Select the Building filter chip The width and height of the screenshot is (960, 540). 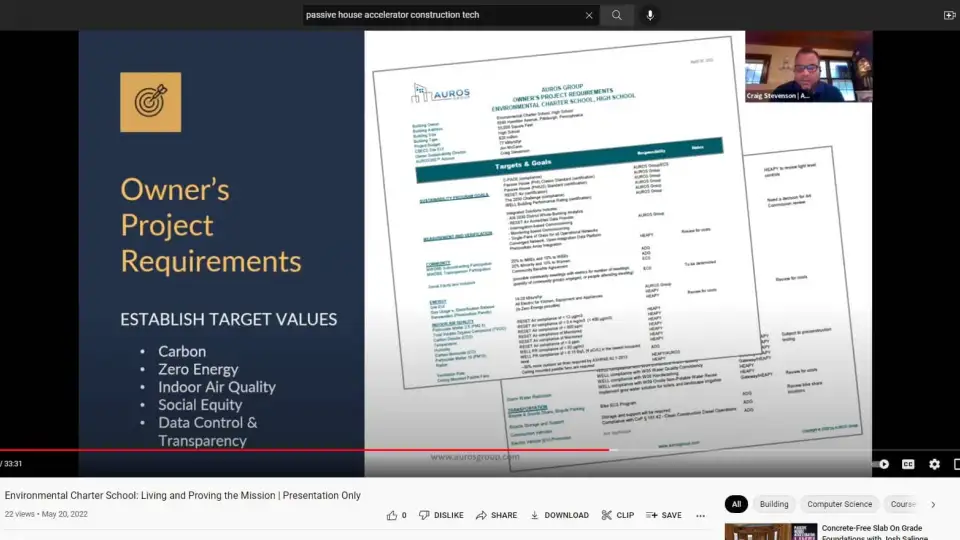click(x=773, y=505)
